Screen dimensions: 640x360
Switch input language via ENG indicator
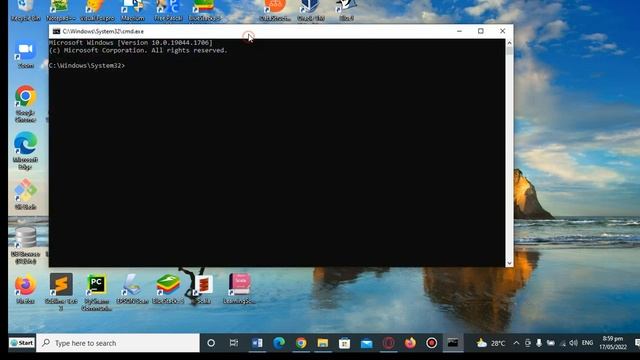[587, 343]
